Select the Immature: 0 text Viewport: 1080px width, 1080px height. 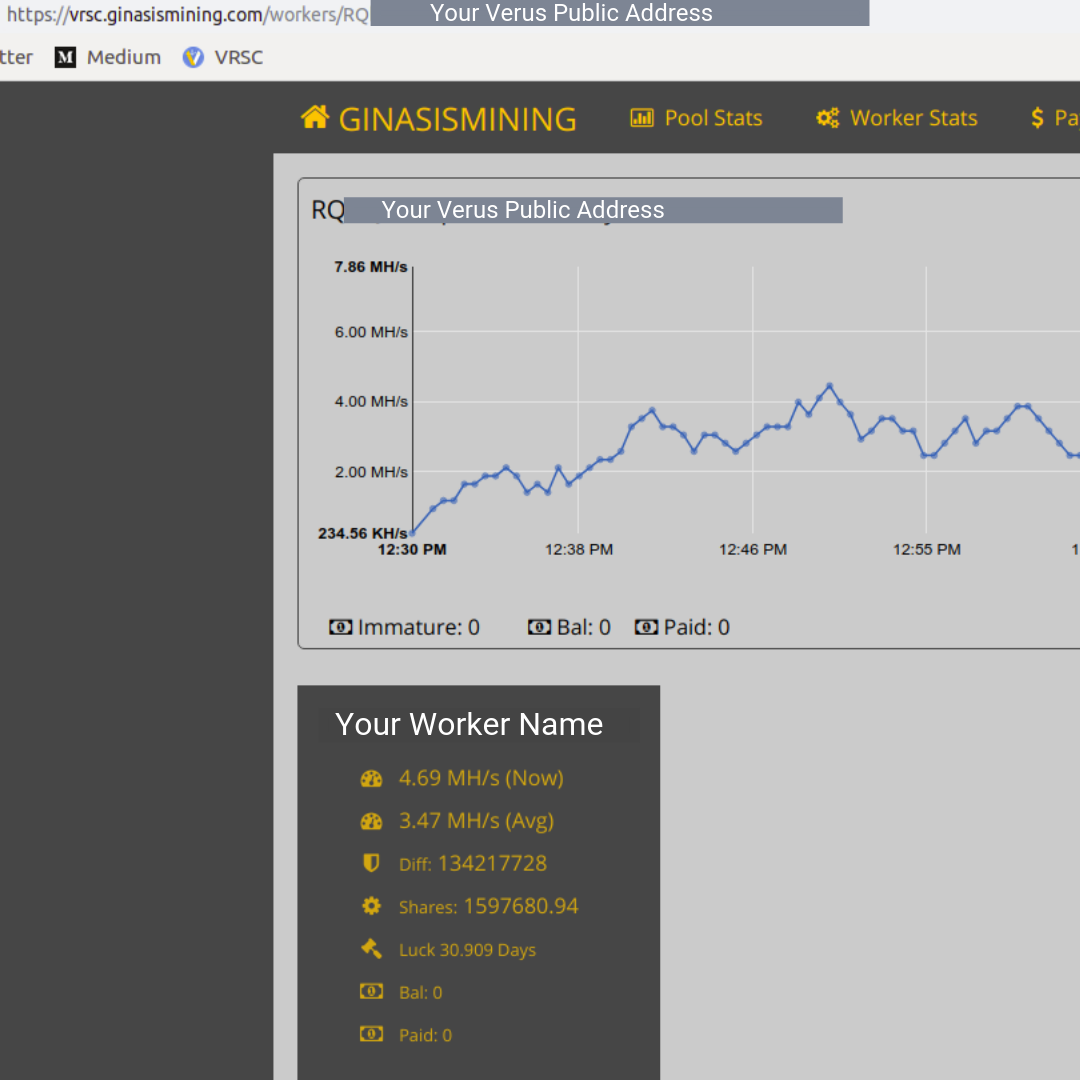point(419,627)
